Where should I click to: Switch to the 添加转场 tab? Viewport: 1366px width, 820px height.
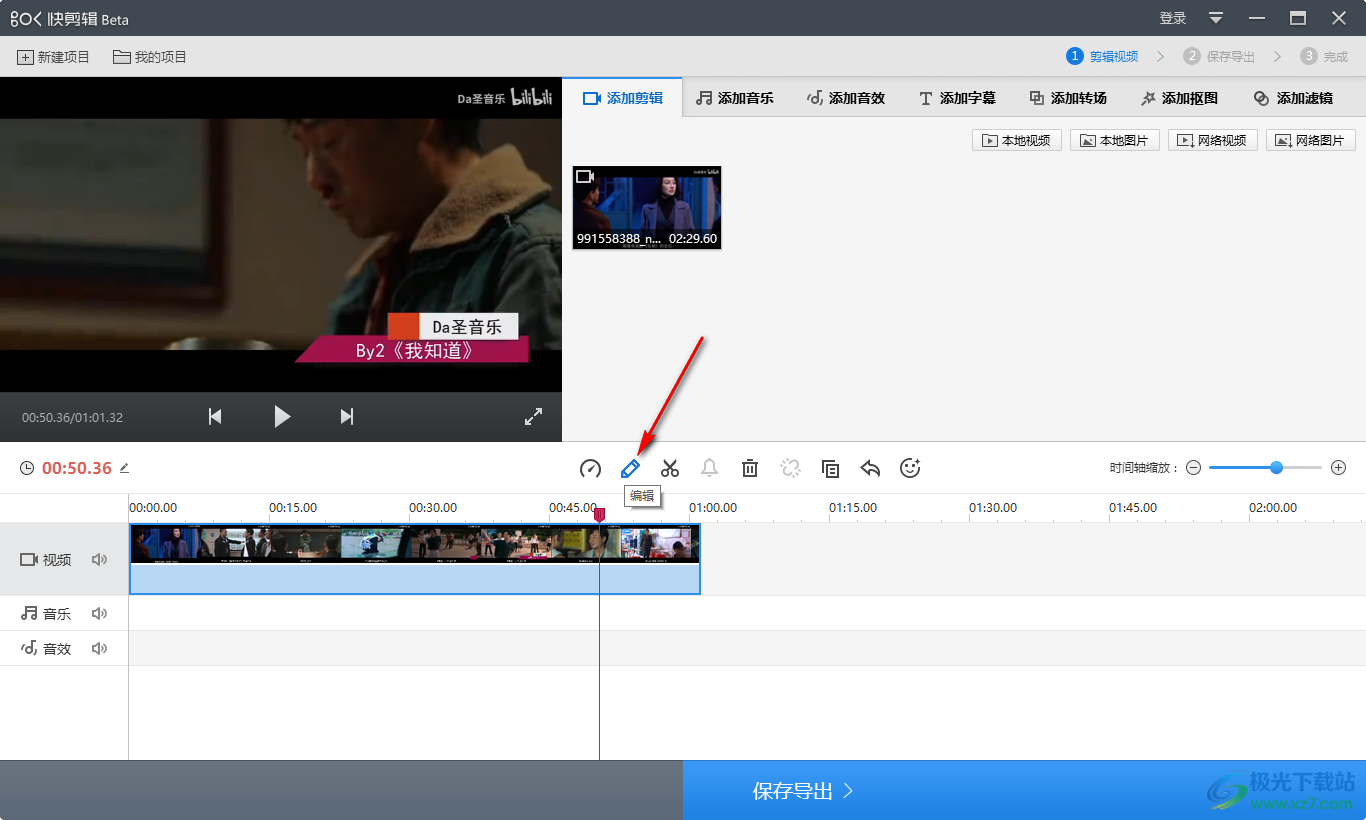pos(1068,98)
